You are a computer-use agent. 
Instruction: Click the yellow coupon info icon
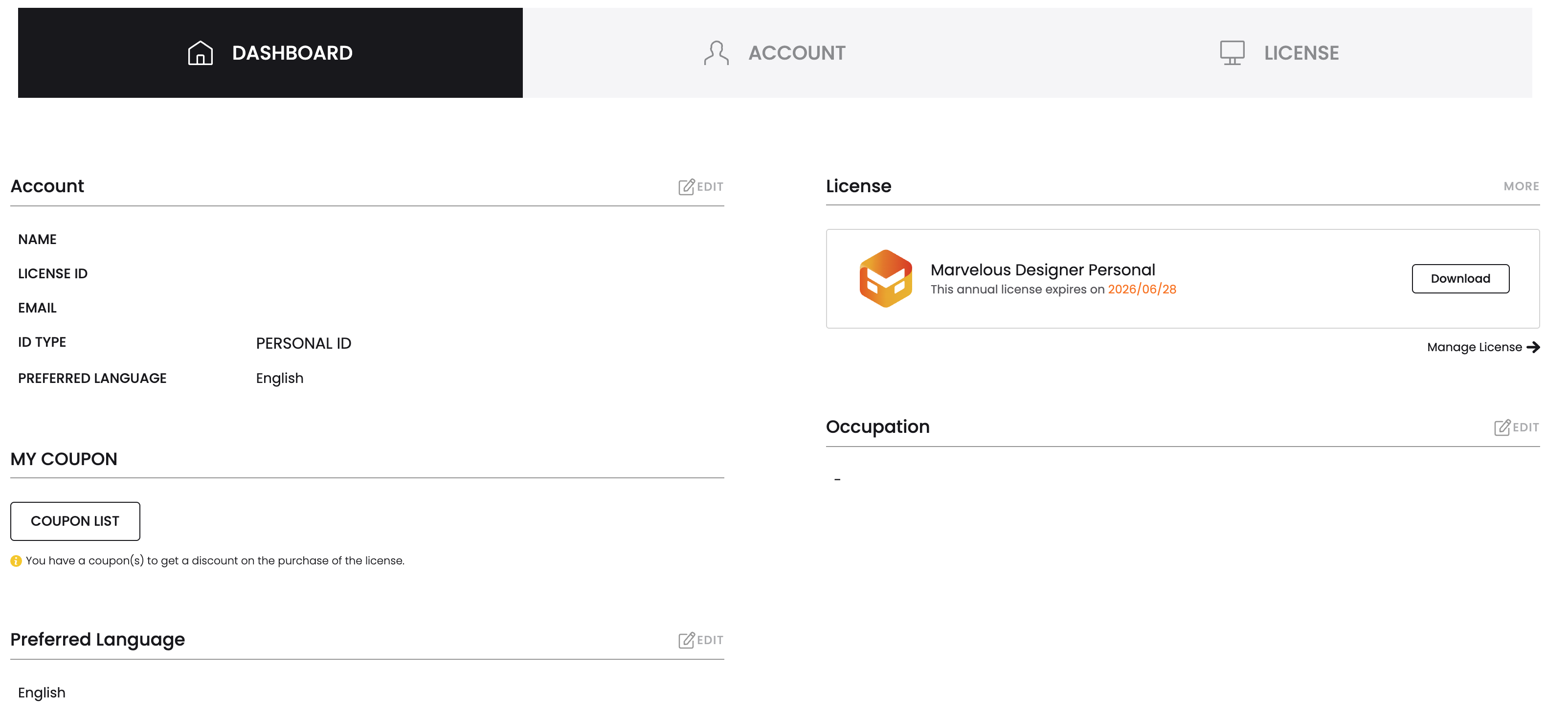(17, 561)
